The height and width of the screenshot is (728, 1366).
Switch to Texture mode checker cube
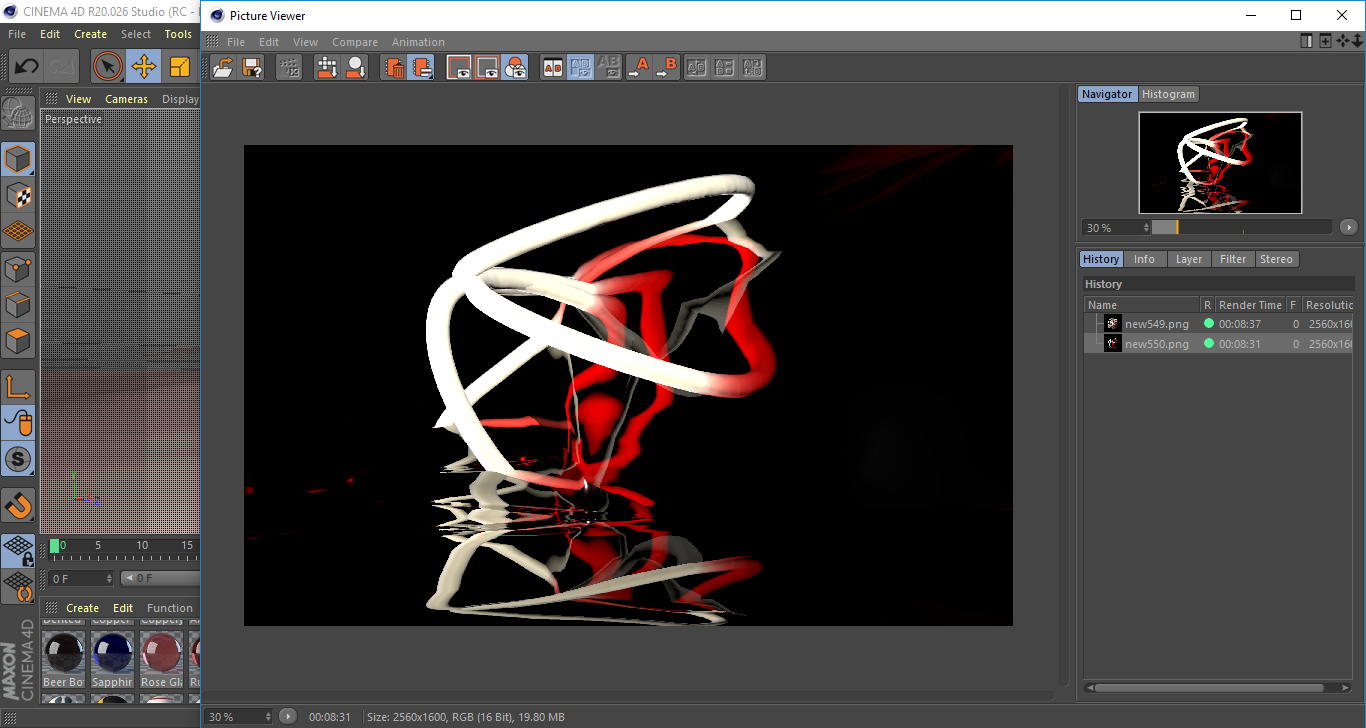tap(18, 195)
